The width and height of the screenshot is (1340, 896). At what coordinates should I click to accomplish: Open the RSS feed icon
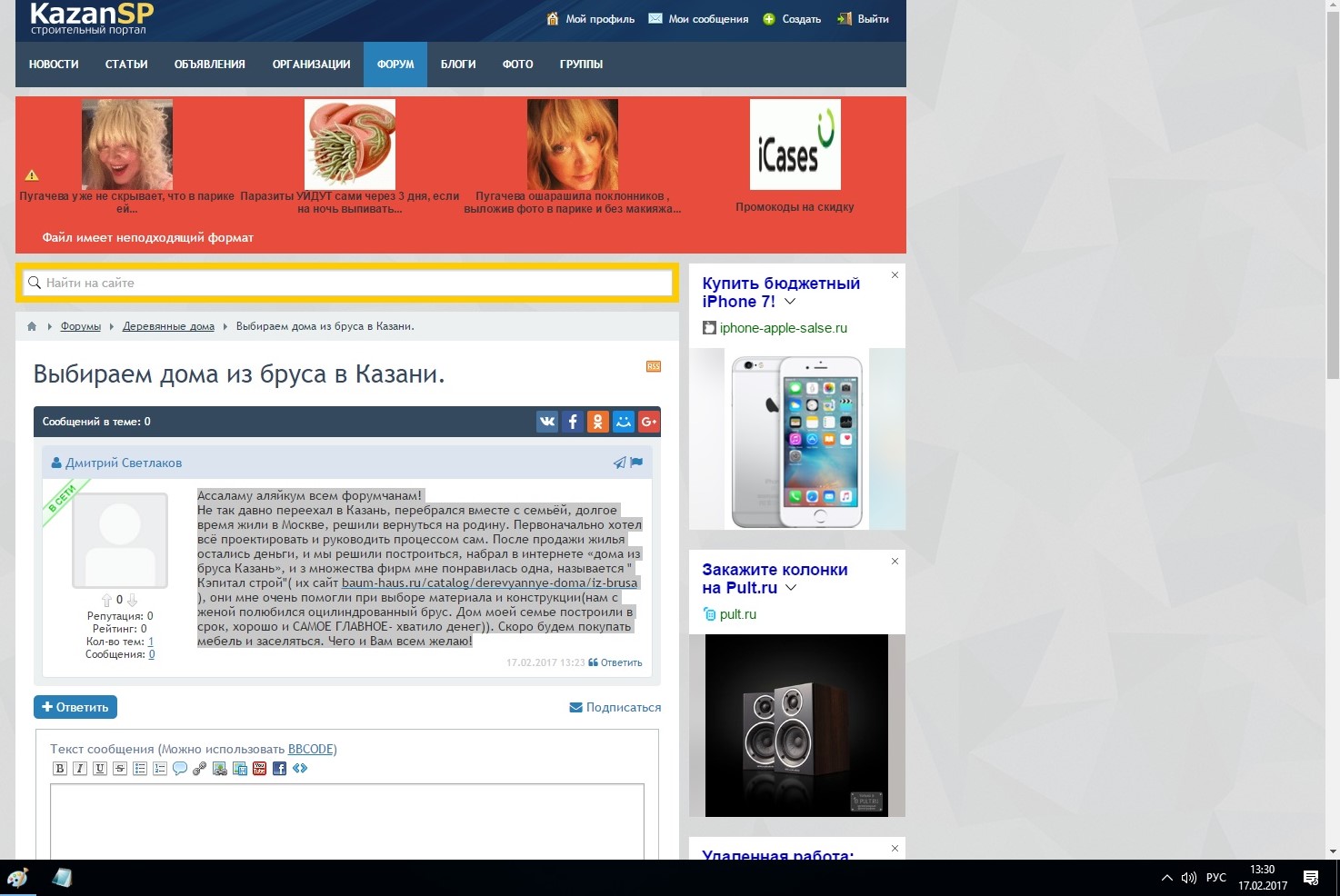click(x=654, y=366)
